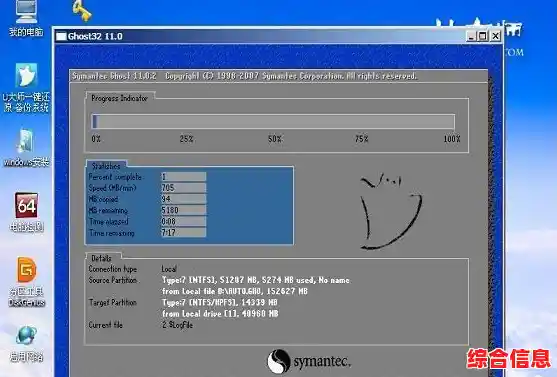Click the Source Type:7 NTFS 51207 MB line
This screenshot has width=557, height=377.
[x=256, y=280]
